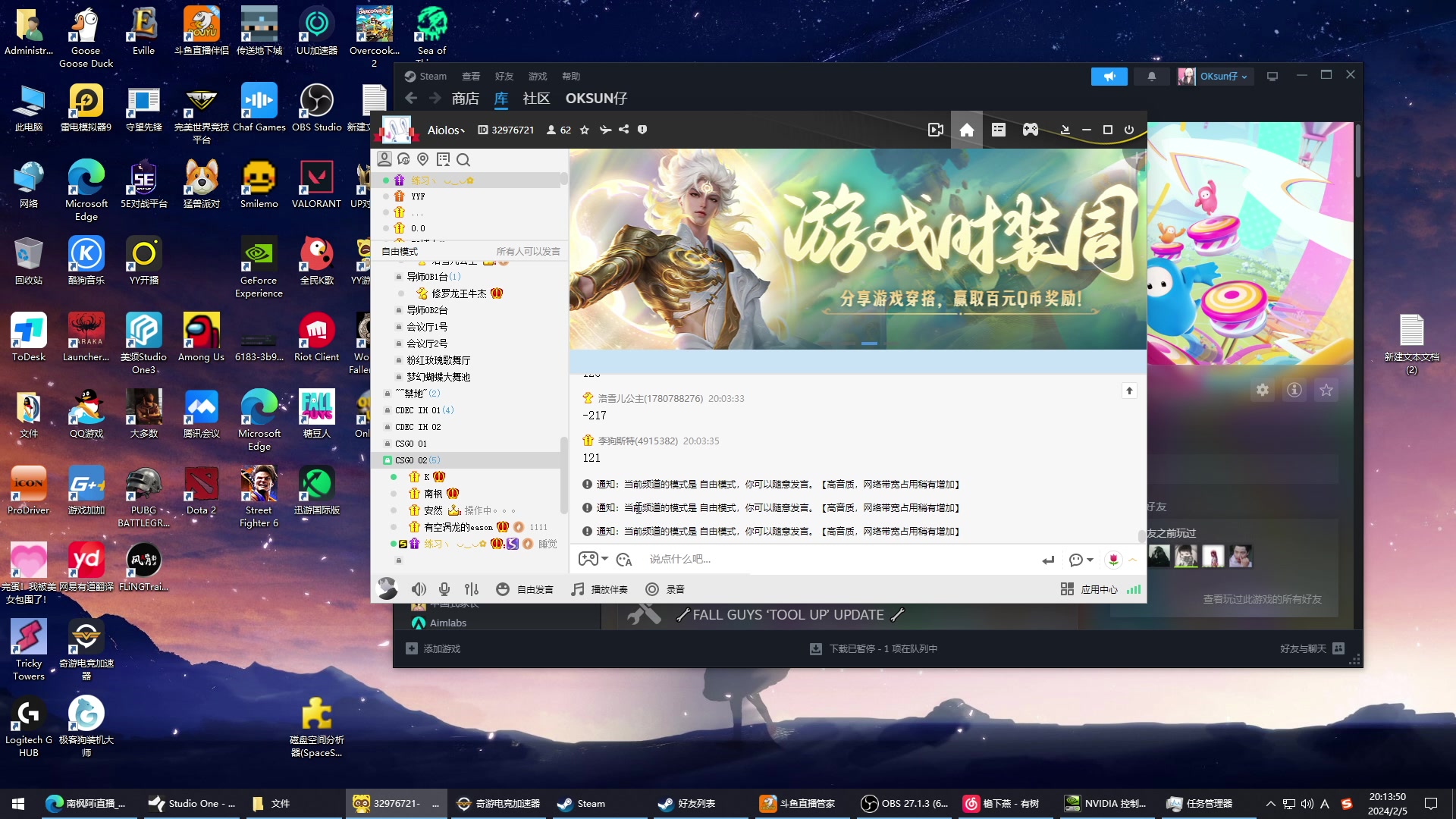Click the location pin icon in YY sidebar
The image size is (1456, 819).
pyautogui.click(x=422, y=159)
